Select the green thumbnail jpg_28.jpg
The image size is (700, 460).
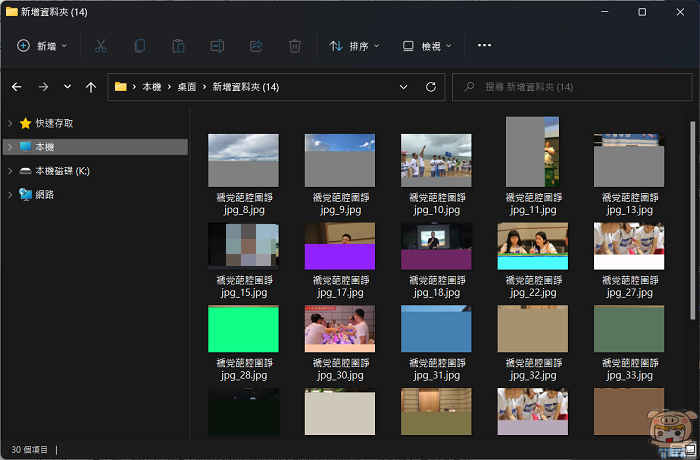click(x=243, y=330)
